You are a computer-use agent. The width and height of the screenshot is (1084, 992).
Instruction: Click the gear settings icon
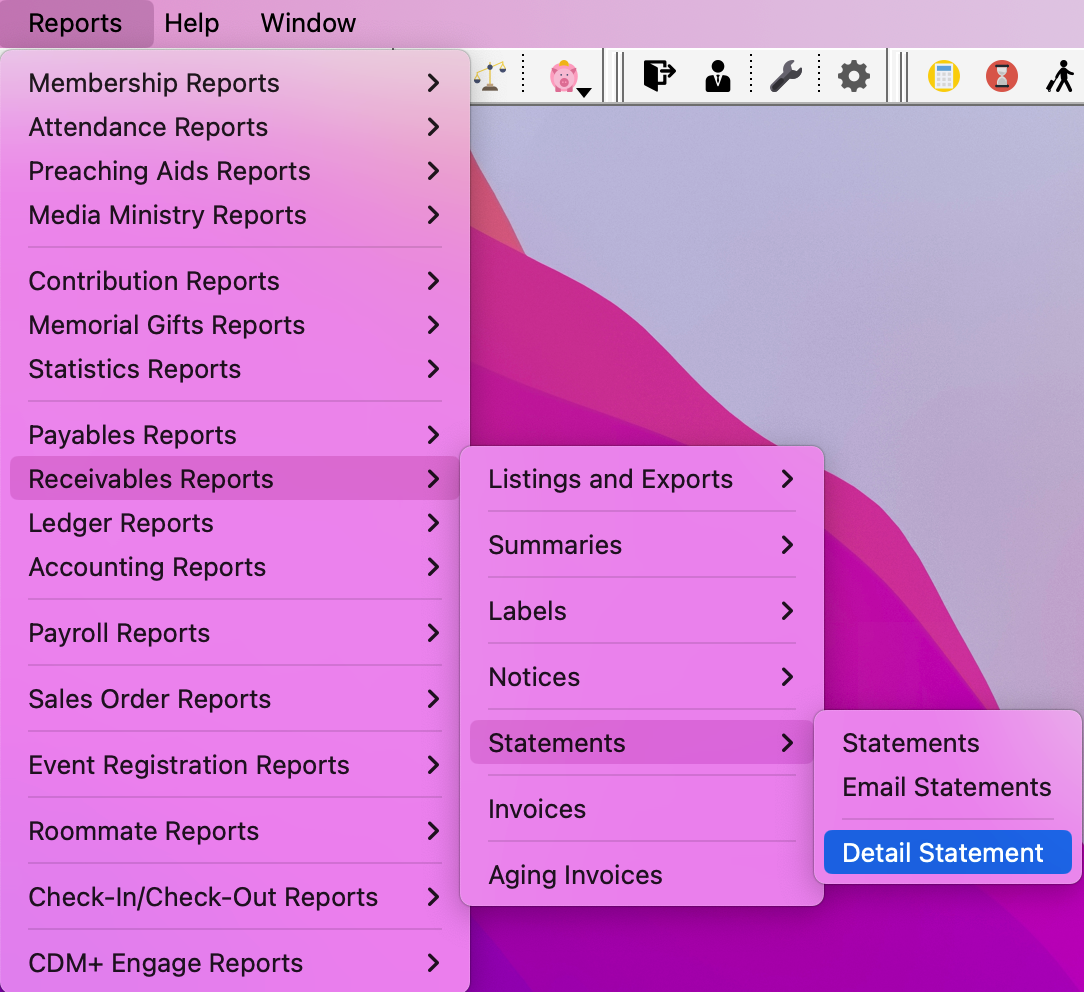pos(853,76)
